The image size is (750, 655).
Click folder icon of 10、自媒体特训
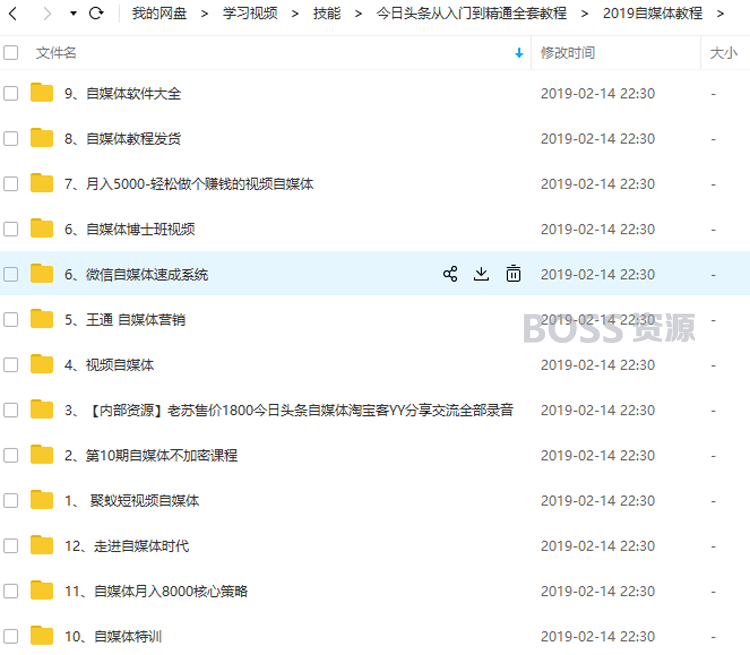click(x=42, y=635)
